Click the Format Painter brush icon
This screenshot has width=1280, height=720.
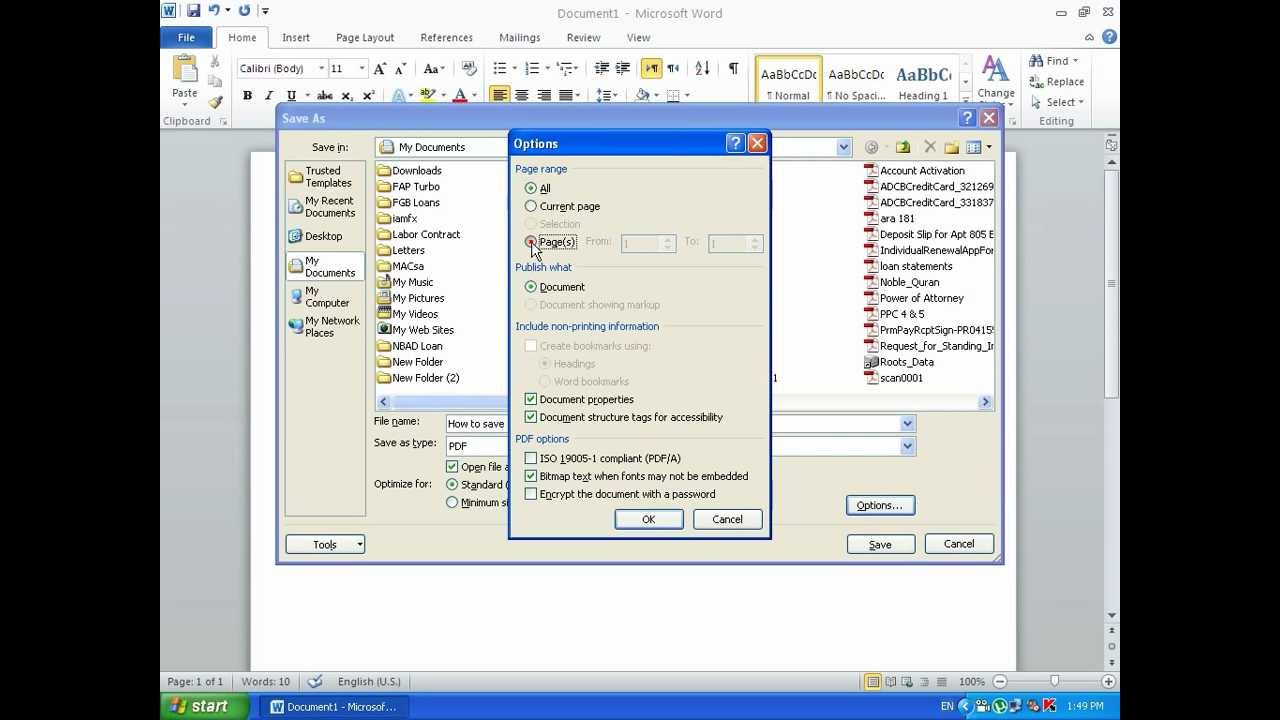tap(215, 102)
